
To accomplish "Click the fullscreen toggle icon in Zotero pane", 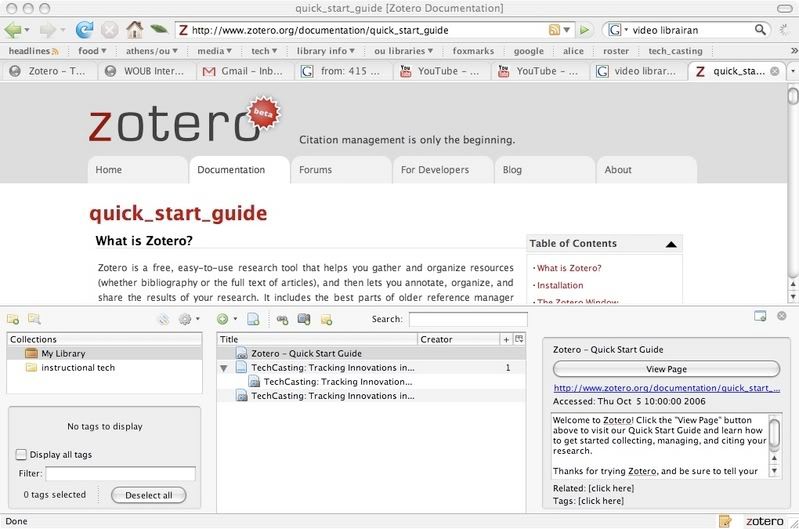I will pos(760,316).
